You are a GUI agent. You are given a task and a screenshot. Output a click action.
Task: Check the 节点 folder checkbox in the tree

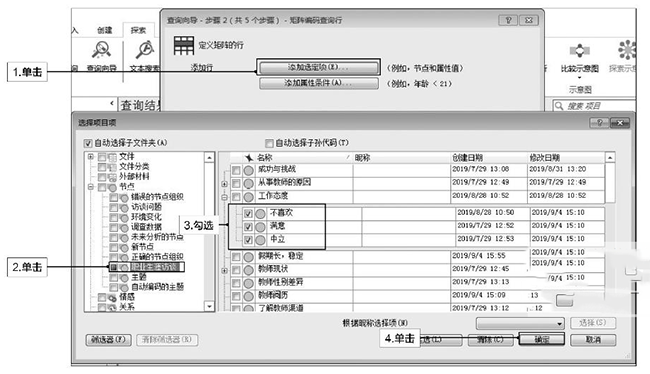point(102,187)
